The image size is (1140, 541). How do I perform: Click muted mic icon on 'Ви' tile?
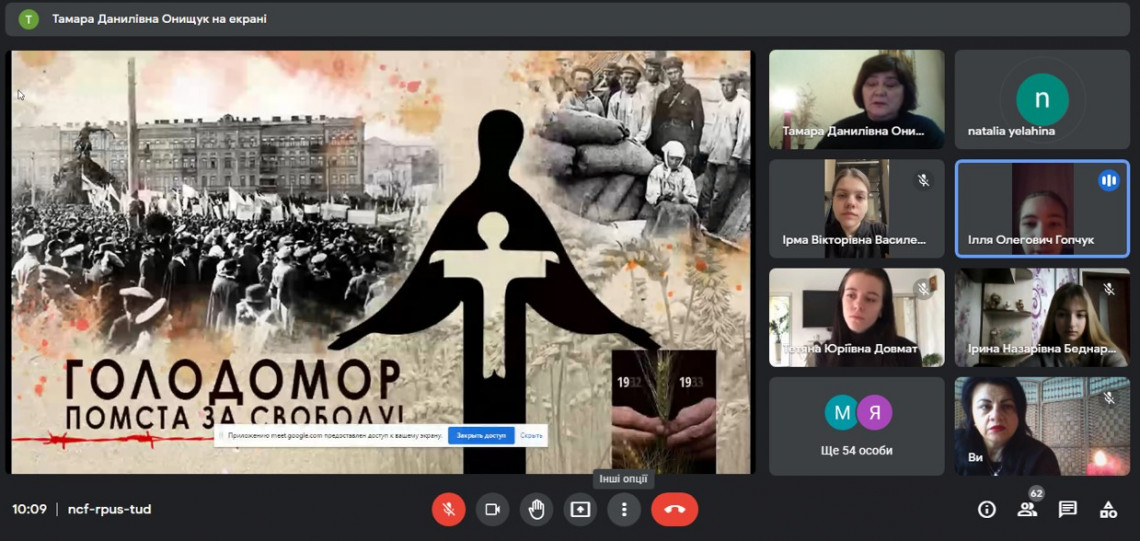1109,398
